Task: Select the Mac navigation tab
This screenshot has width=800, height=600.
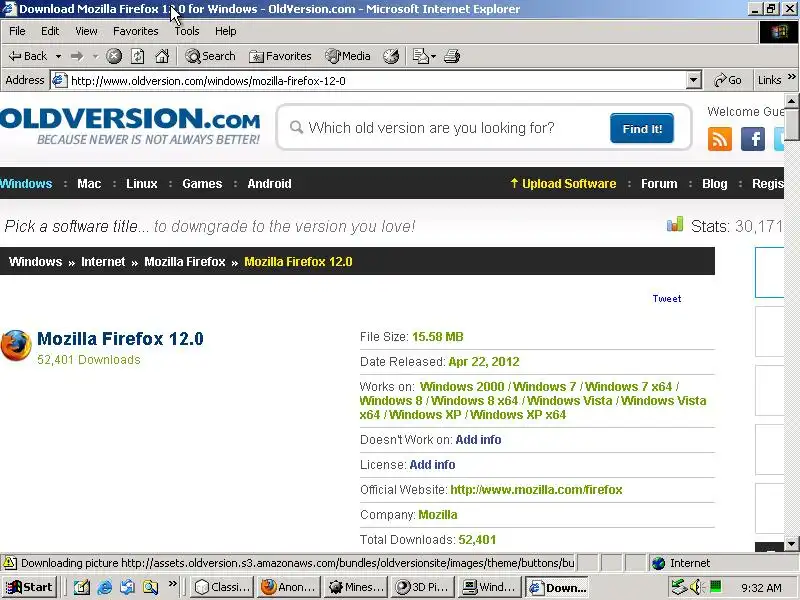Action: 89,184
